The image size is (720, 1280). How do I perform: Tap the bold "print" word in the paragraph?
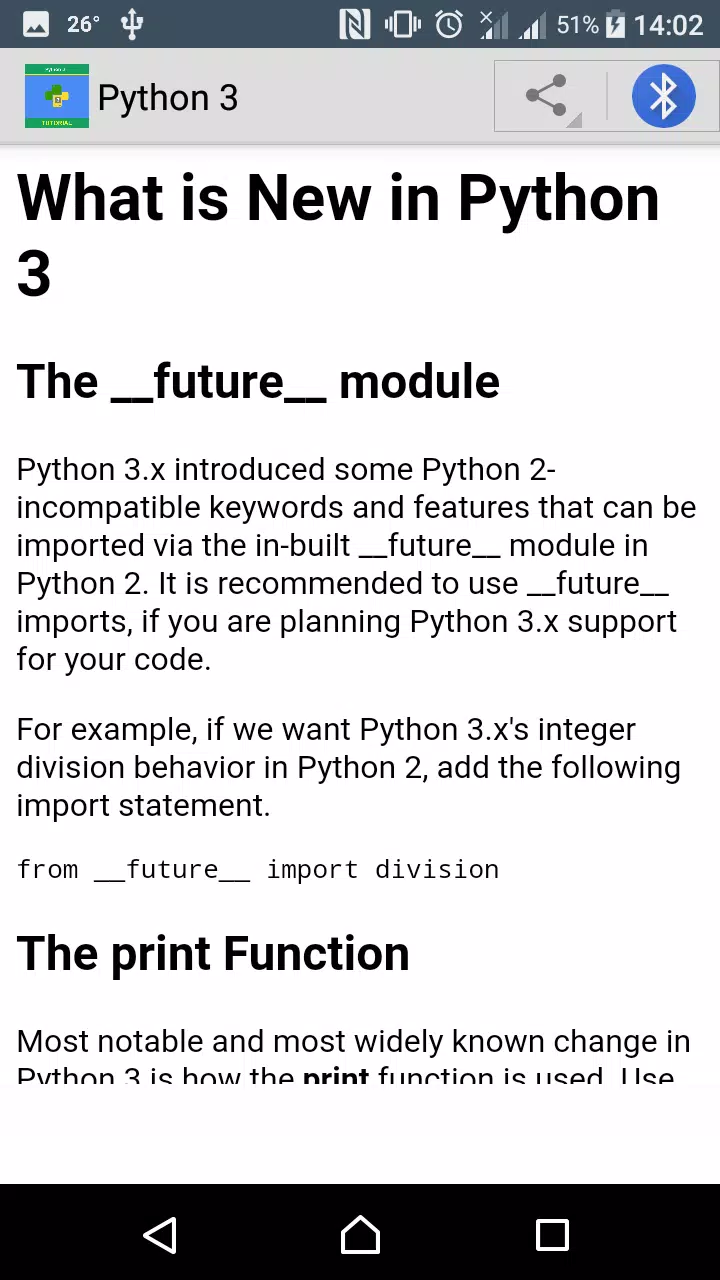pyautogui.click(x=336, y=1077)
